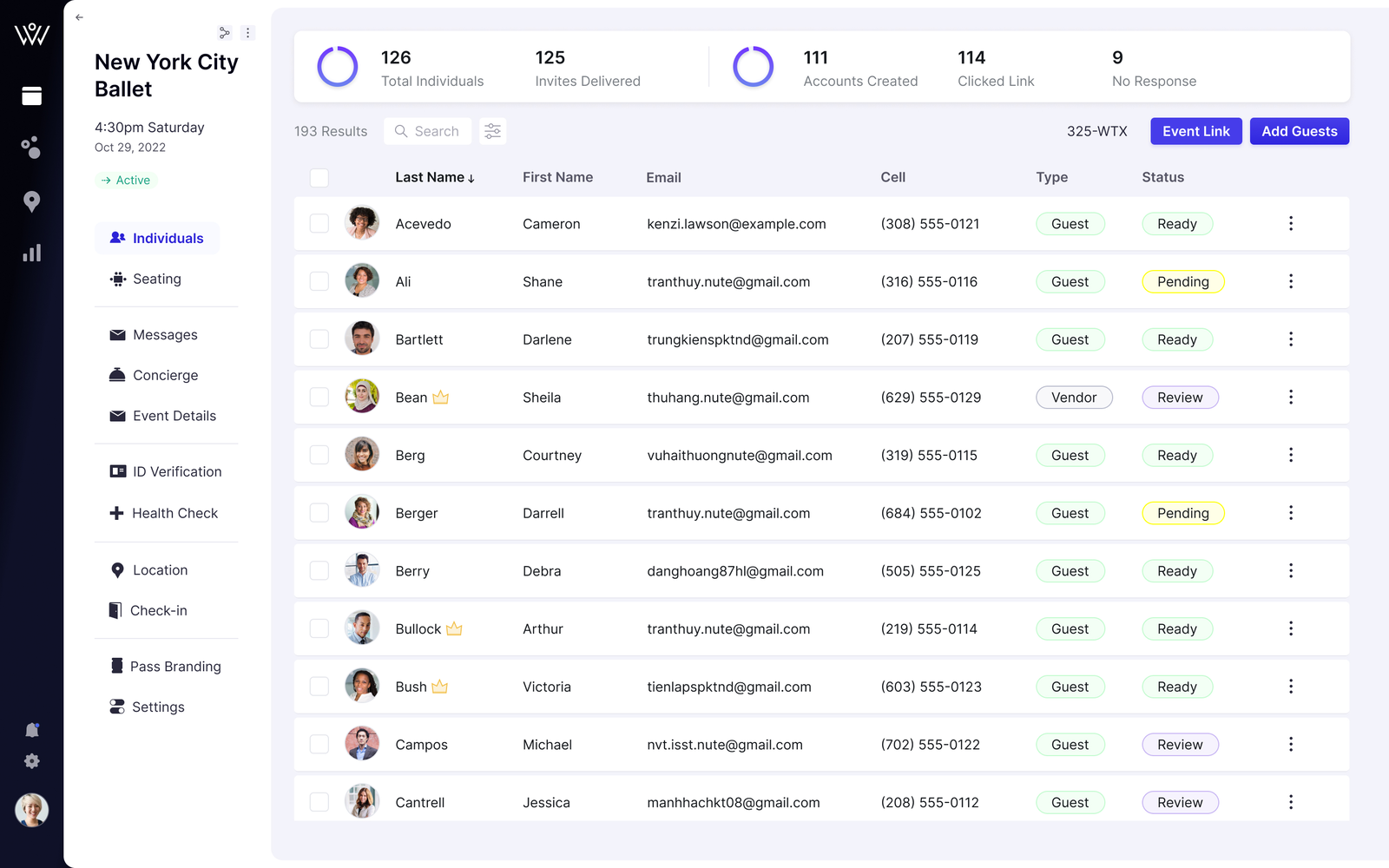The height and width of the screenshot is (868, 1389).
Task: Select Individuals in the event menu
Action: pyautogui.click(x=157, y=238)
